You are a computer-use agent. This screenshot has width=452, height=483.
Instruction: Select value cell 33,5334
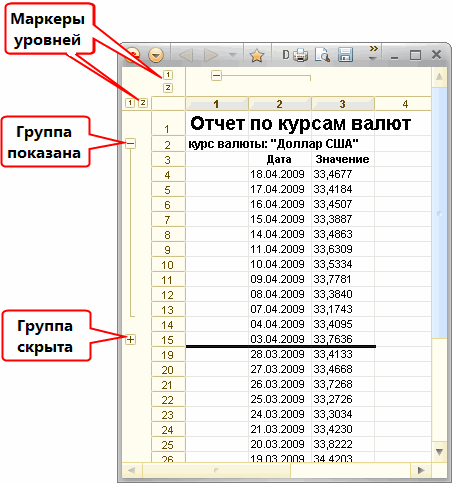(x=343, y=264)
